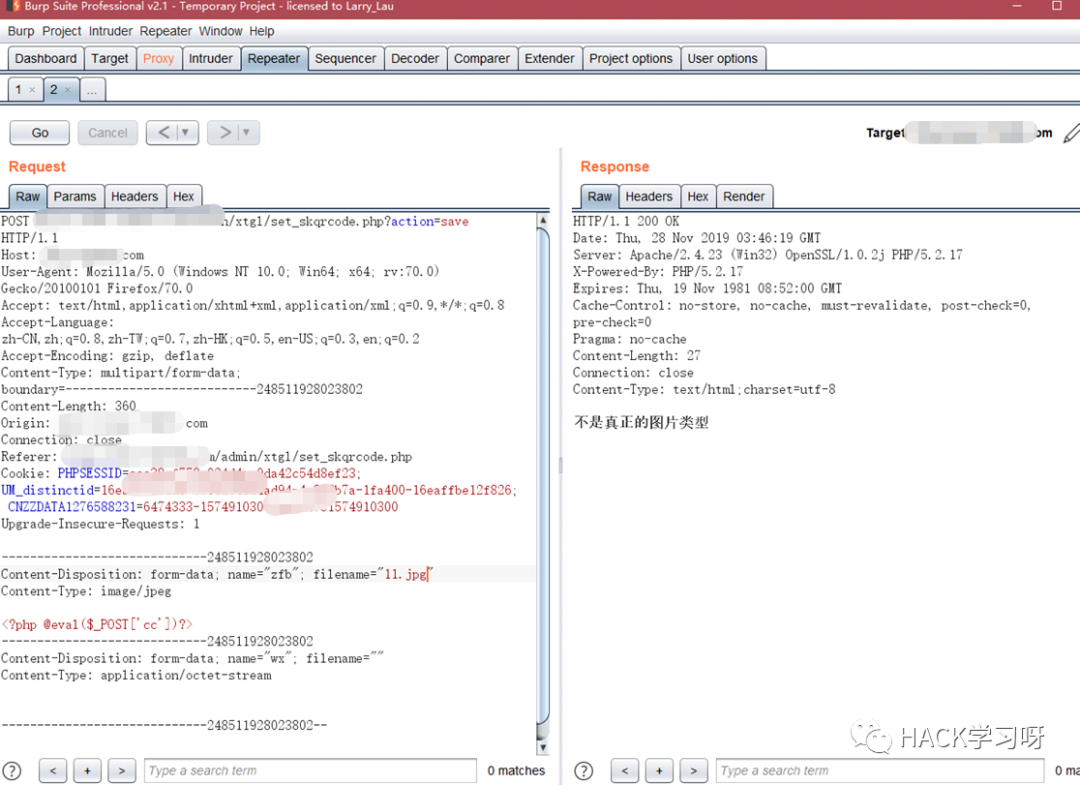Select Repeater sub-tab 2

54,90
